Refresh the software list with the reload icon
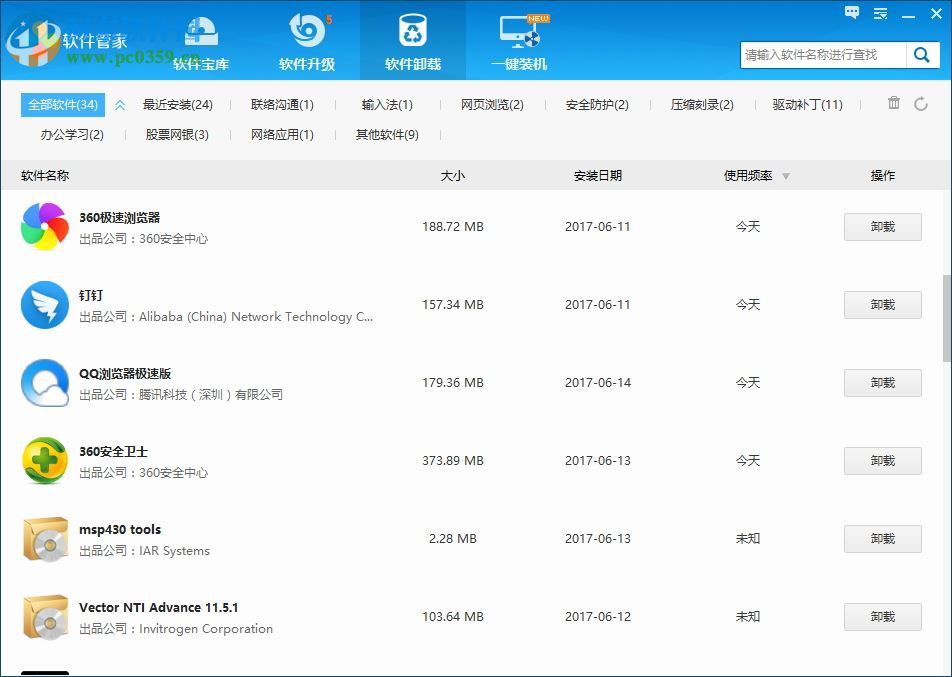Viewport: 952px width, 677px height. point(921,104)
